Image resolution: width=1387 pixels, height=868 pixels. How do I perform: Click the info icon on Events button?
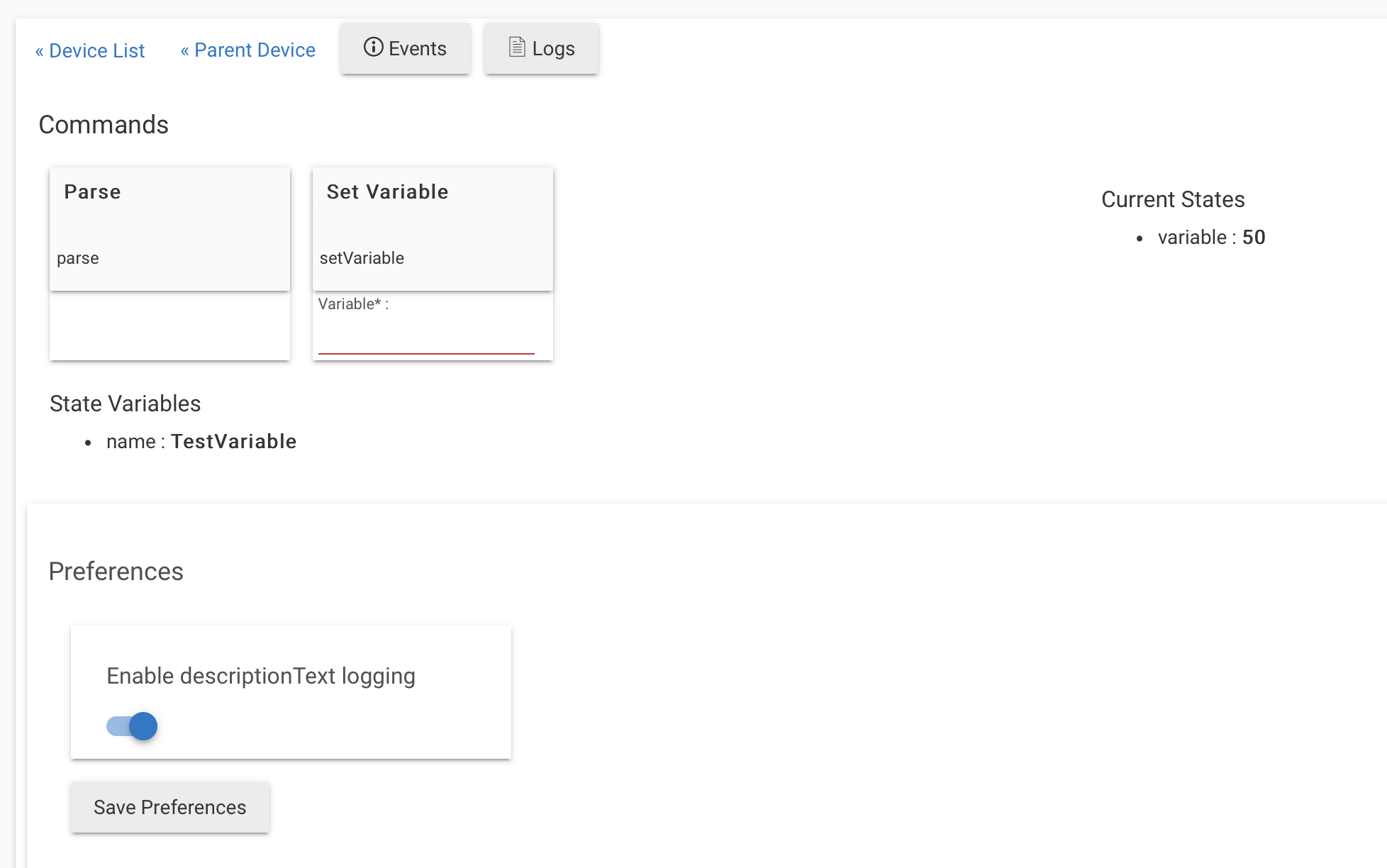tap(373, 48)
